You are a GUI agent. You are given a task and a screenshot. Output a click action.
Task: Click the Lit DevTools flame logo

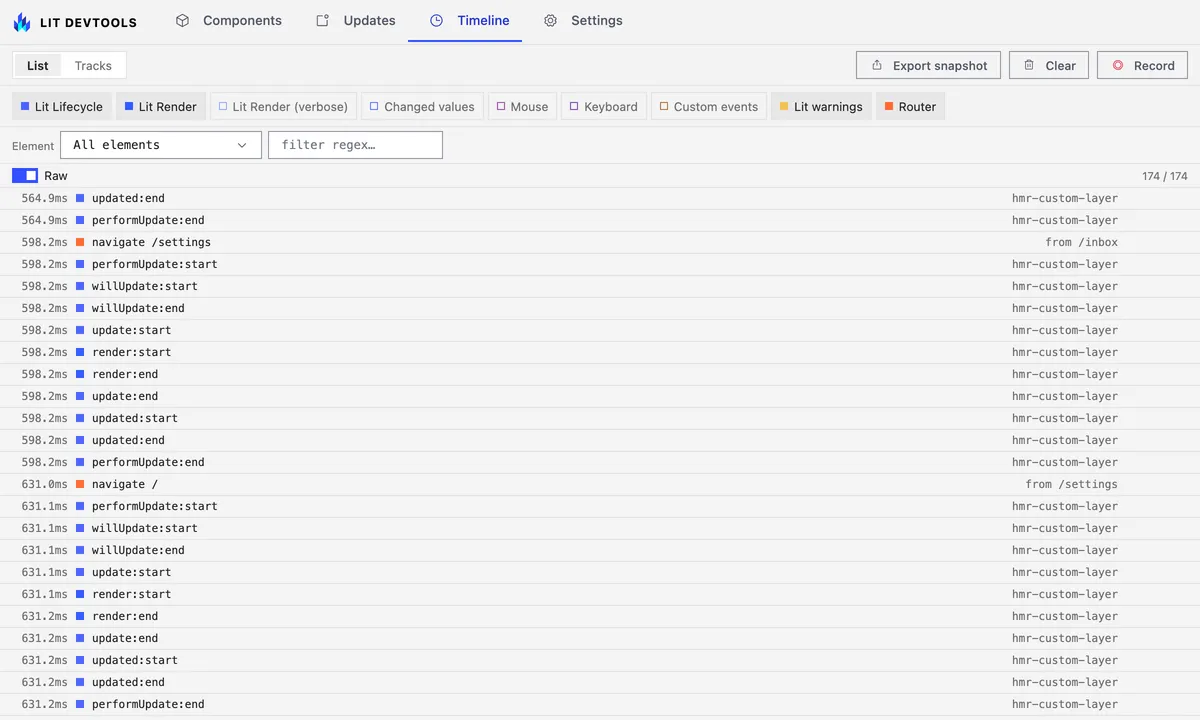coord(22,21)
